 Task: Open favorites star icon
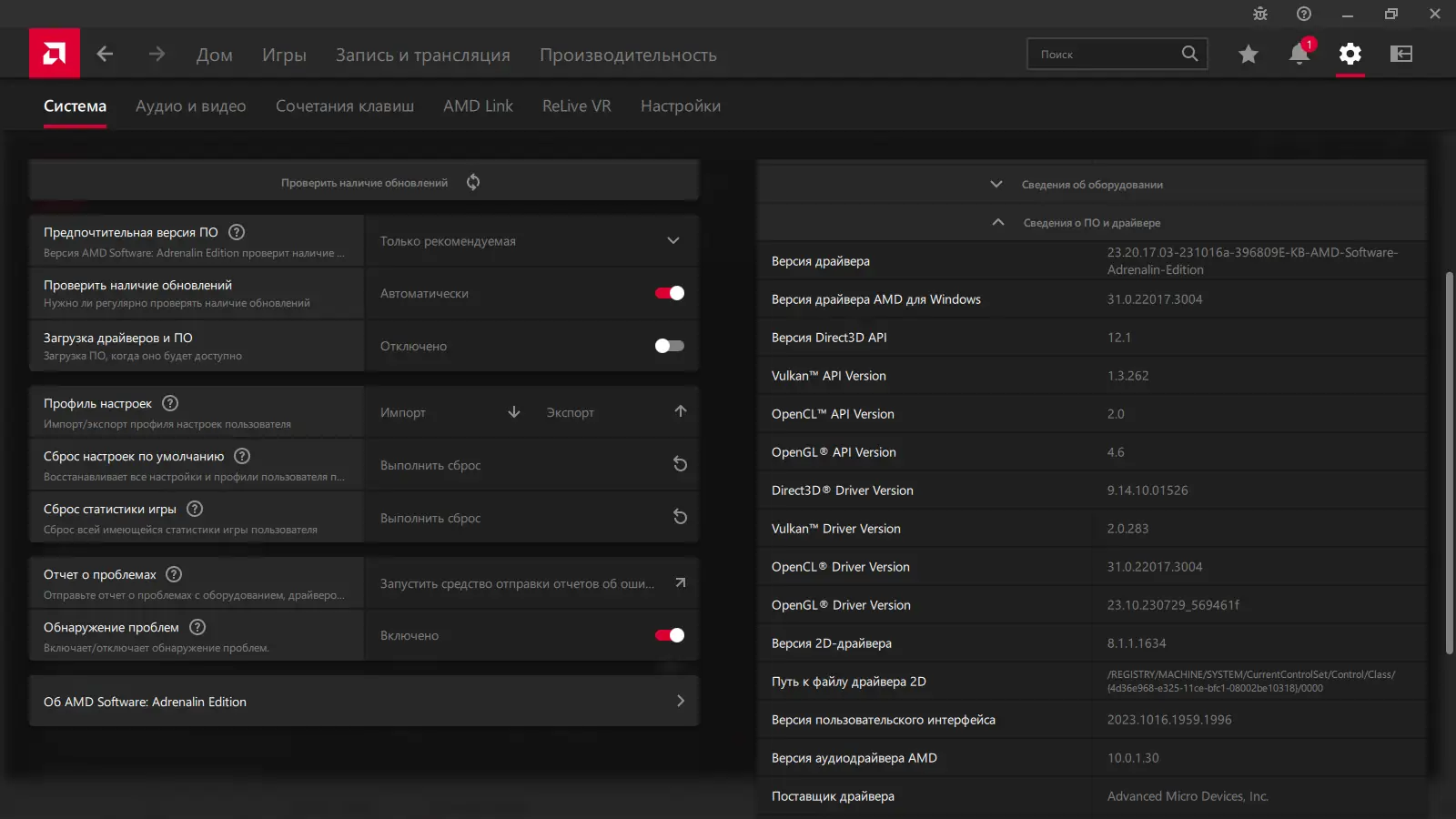[1249, 55]
